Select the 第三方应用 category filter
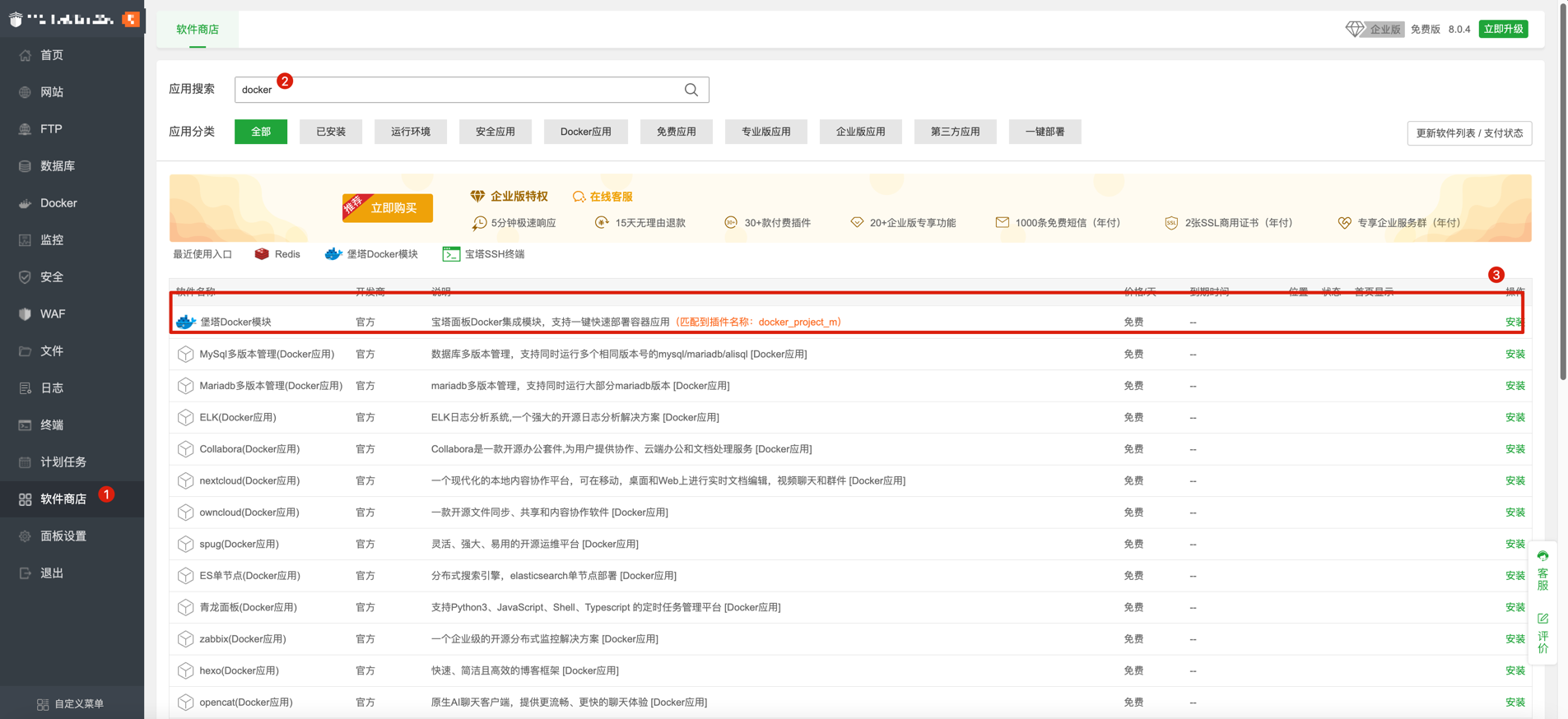This screenshot has width=1568, height=719. click(x=956, y=132)
